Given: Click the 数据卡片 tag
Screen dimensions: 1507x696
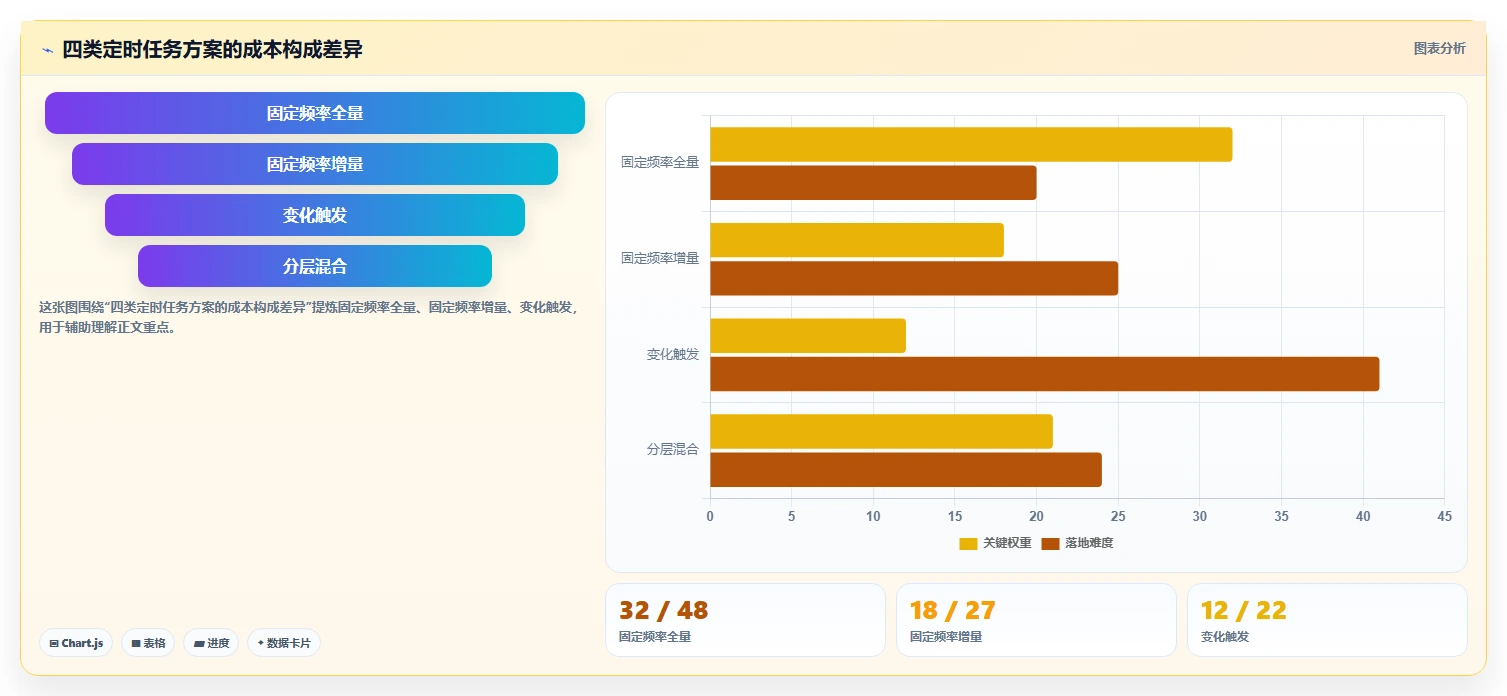Looking at the screenshot, I should click(284, 643).
